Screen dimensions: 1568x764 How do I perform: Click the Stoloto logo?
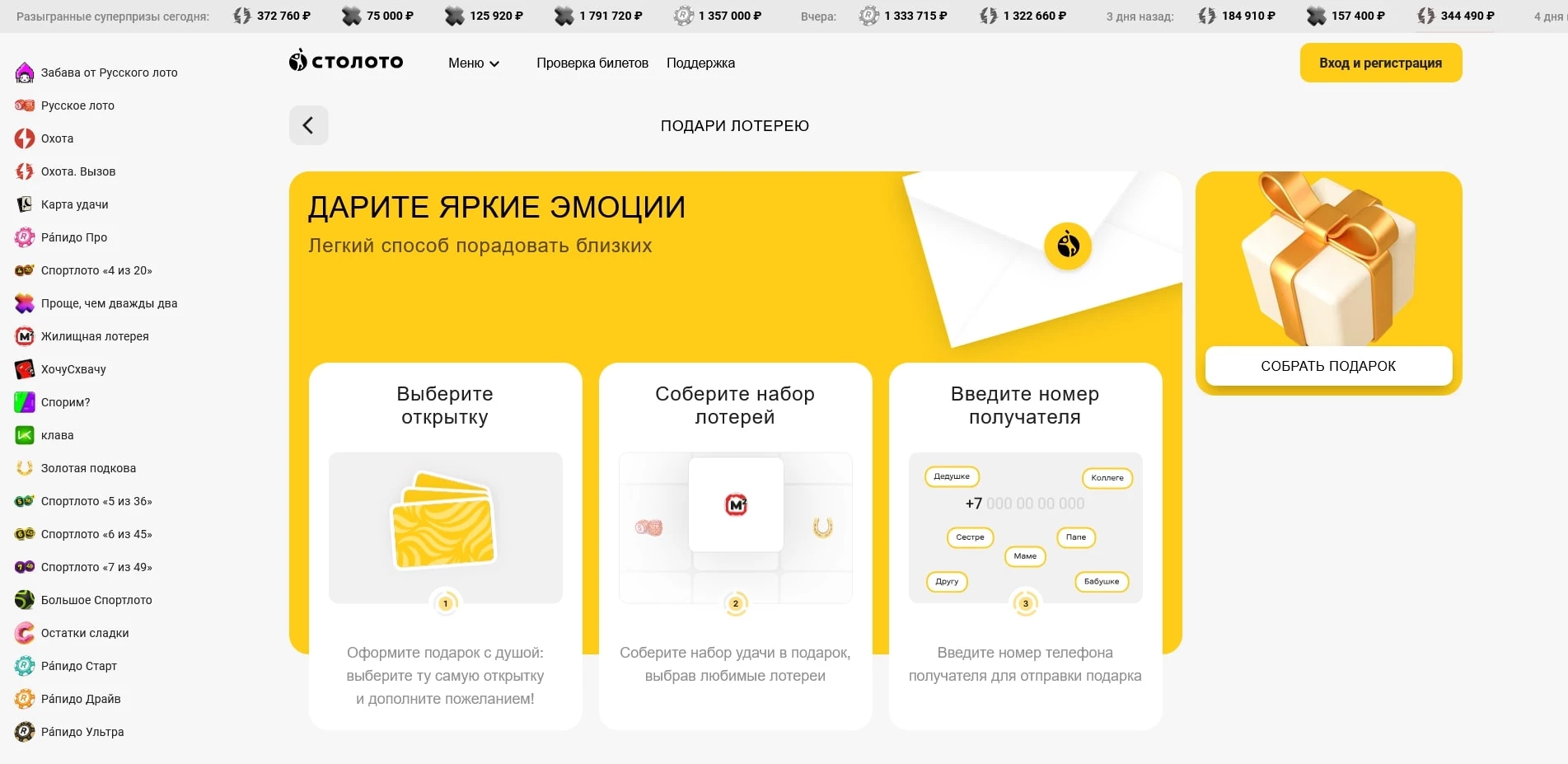pyautogui.click(x=346, y=62)
